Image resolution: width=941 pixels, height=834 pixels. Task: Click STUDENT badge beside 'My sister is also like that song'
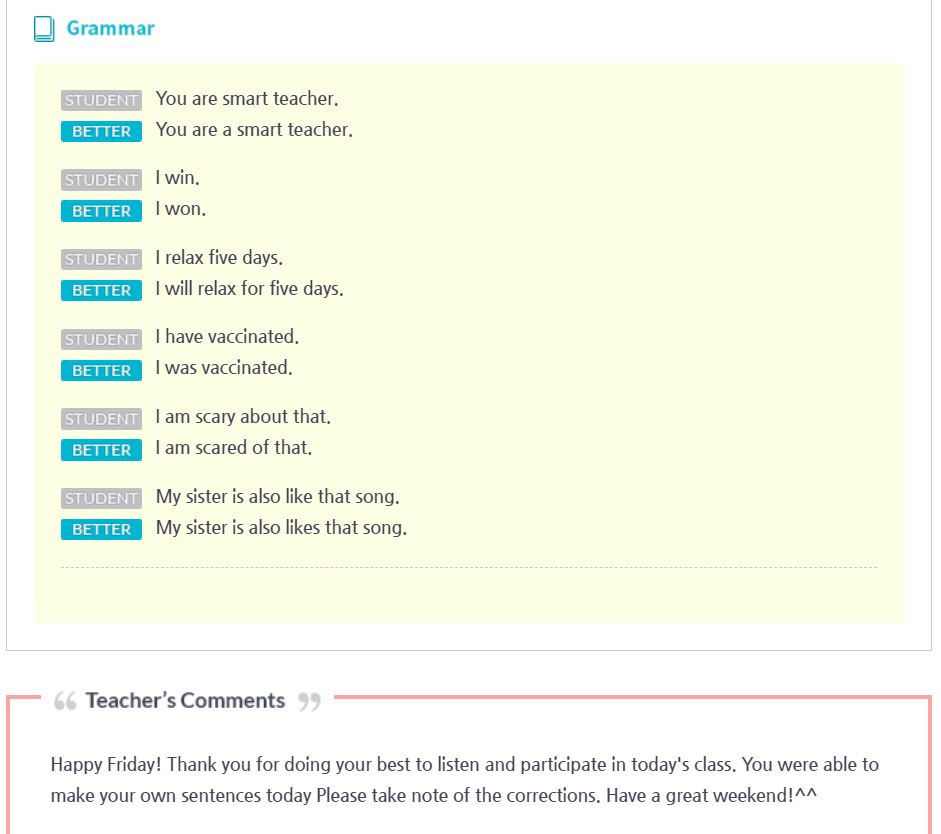[x=101, y=498]
